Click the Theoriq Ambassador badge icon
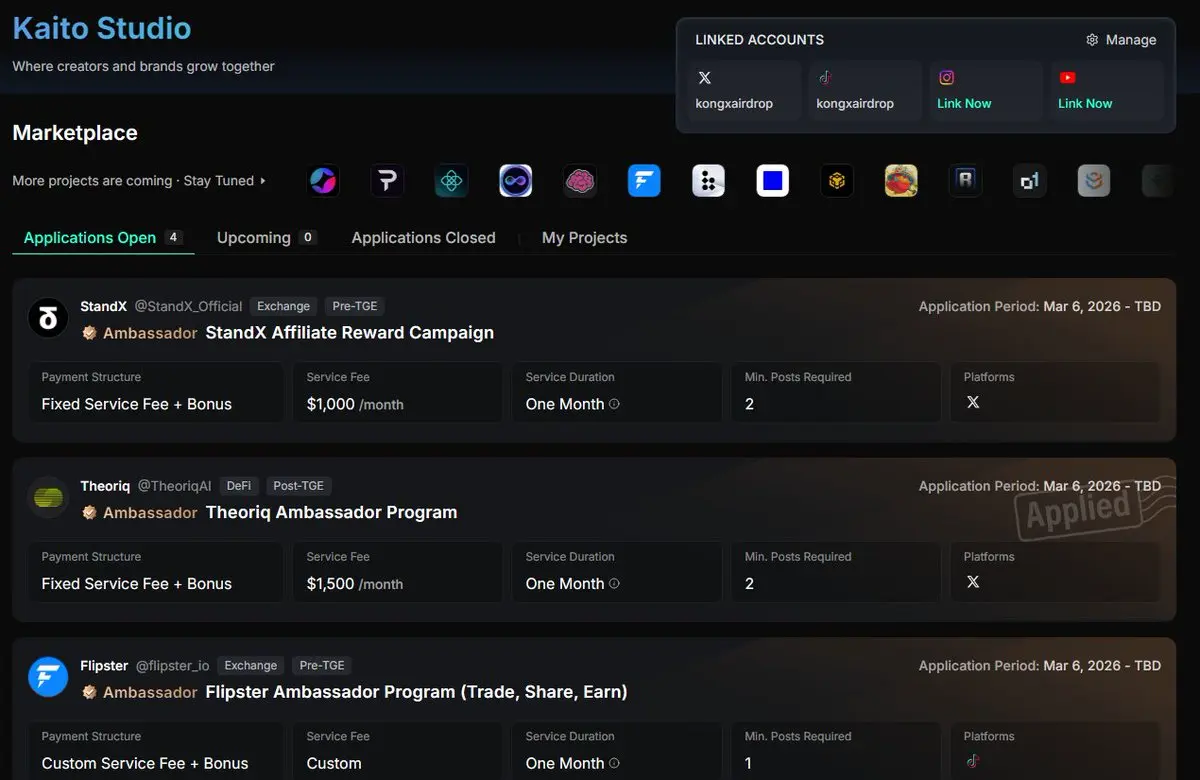The image size is (1200, 780). click(x=89, y=512)
